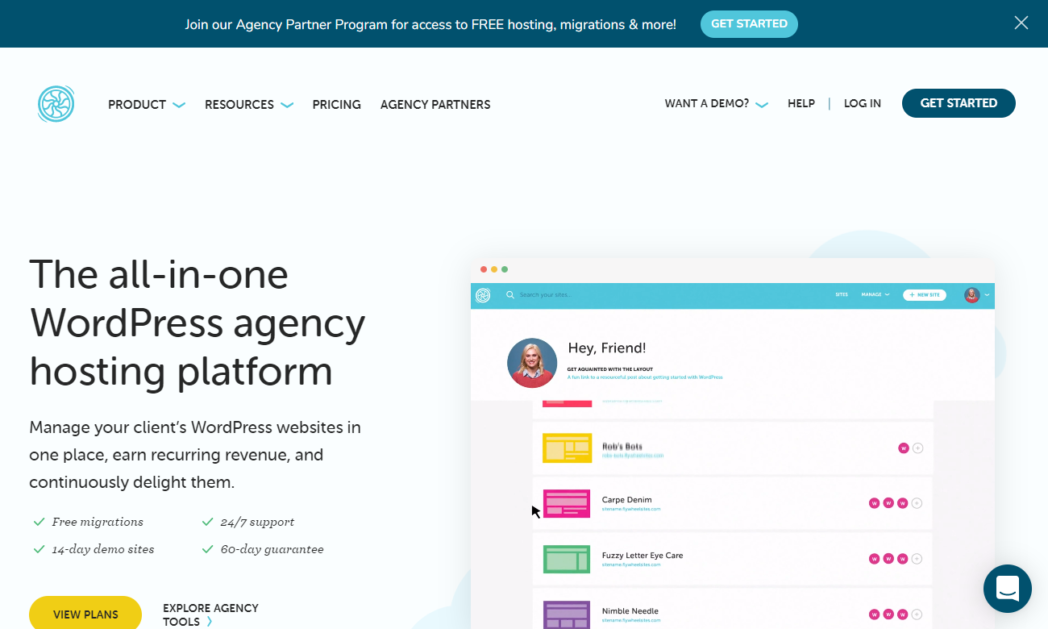Click the 24/7 support checkmark

pos(207,521)
